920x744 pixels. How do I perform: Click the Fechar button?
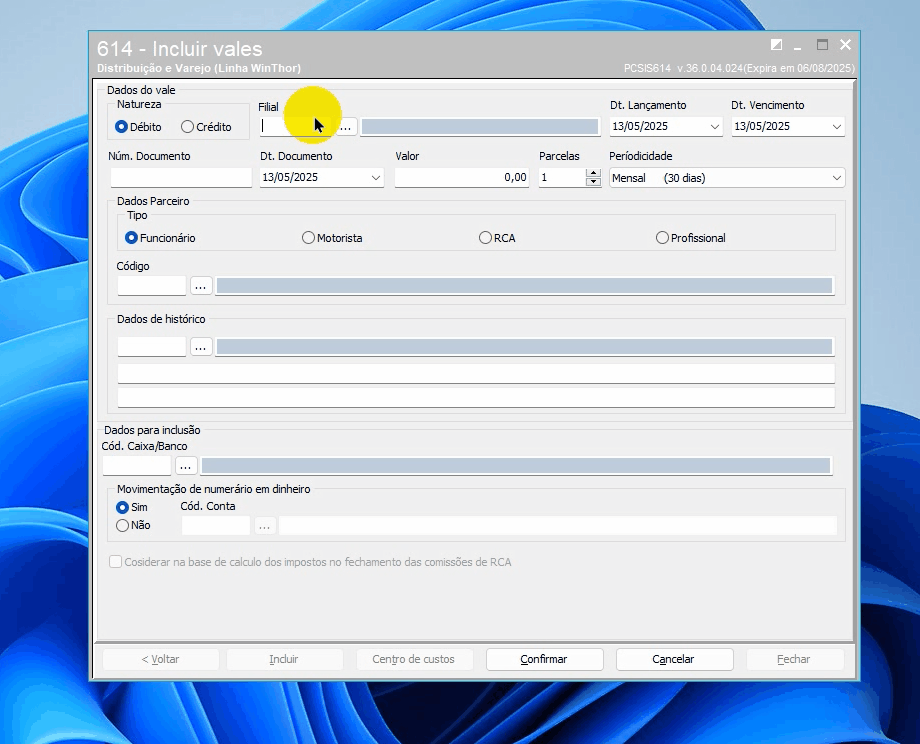tap(794, 659)
